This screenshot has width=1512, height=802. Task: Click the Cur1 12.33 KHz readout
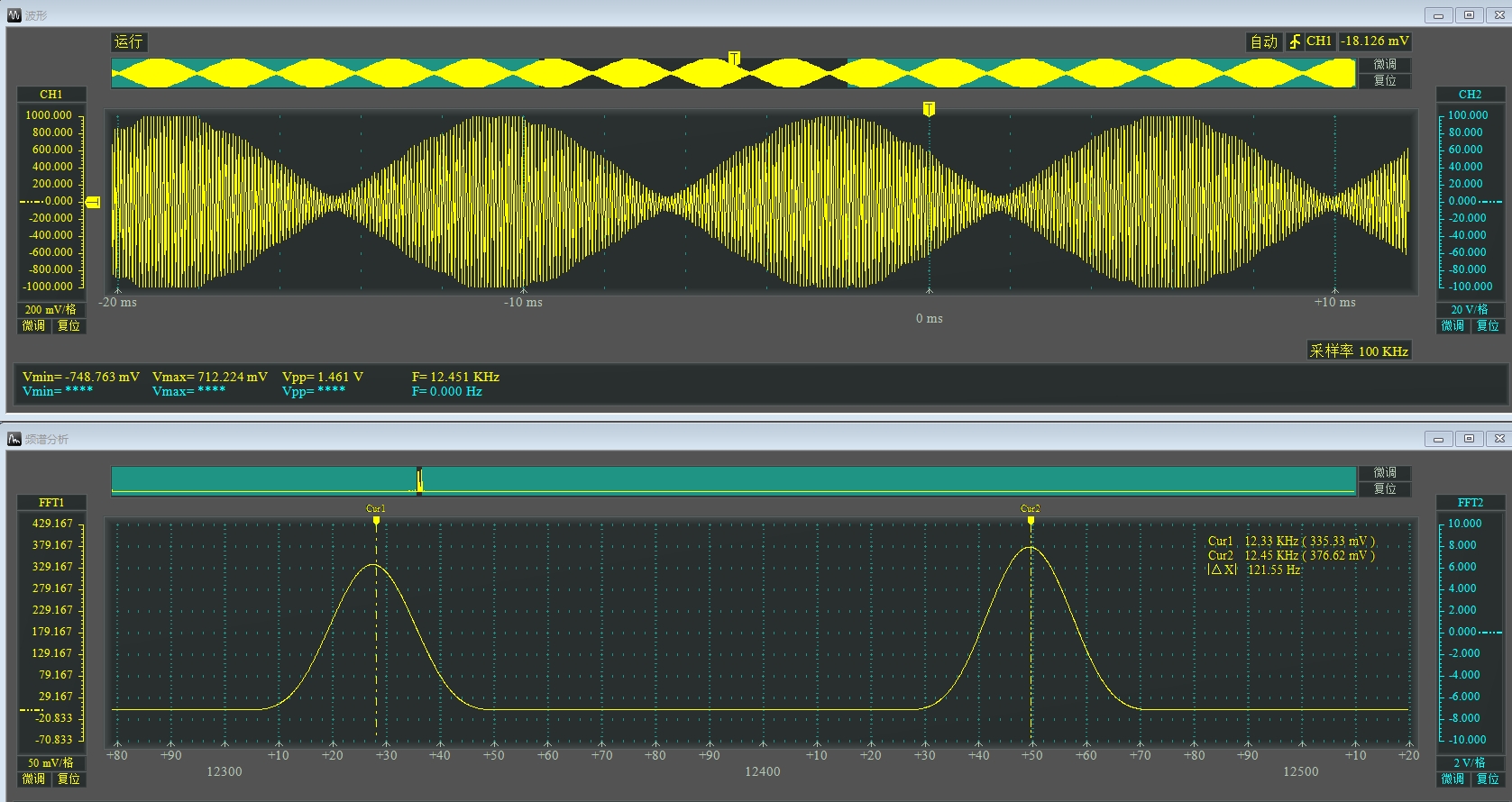tap(1291, 542)
